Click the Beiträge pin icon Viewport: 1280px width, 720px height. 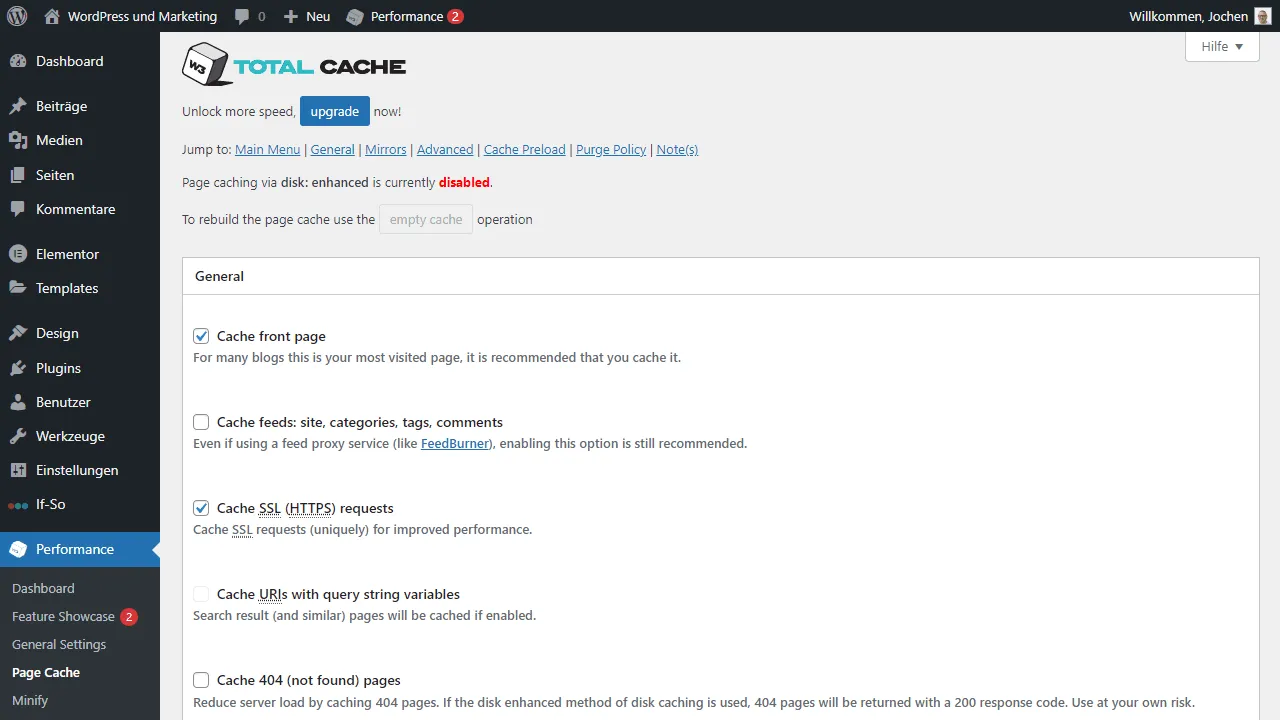[x=18, y=106]
